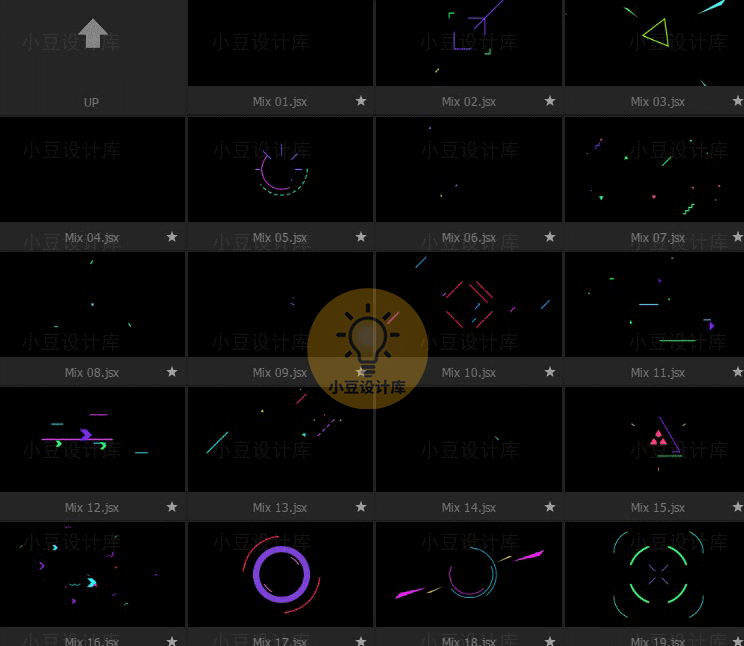The image size is (744, 646).
Task: Select the Mix 08.jsx label text
Action: pos(92,373)
